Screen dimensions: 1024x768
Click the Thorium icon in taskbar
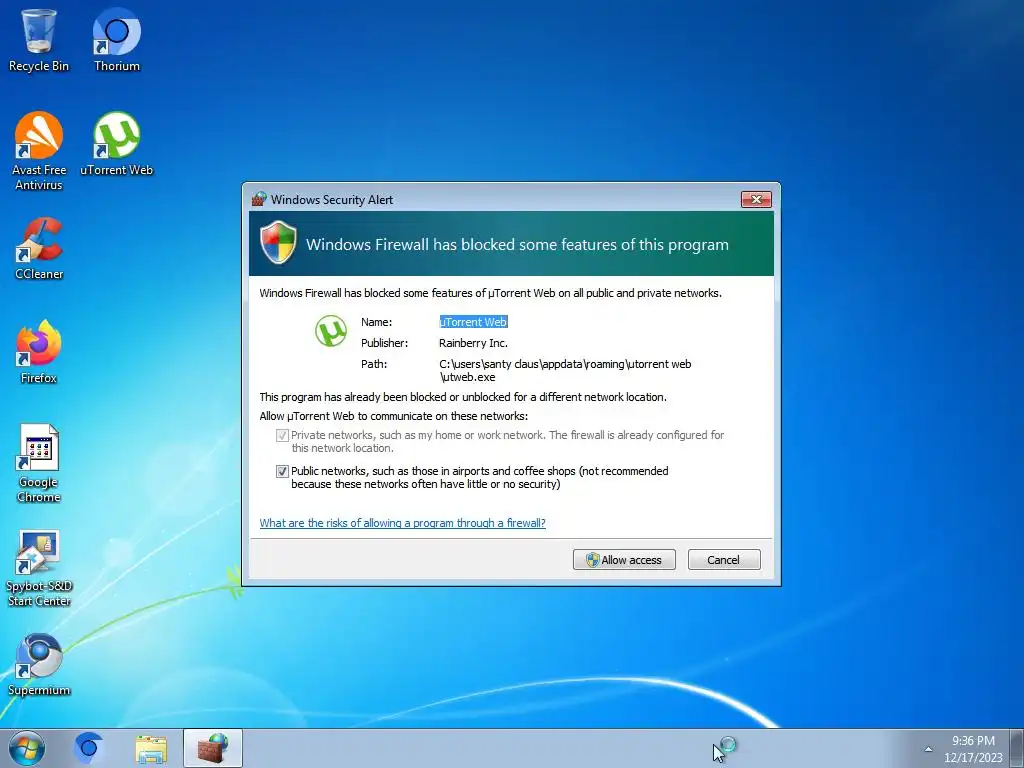coord(88,748)
